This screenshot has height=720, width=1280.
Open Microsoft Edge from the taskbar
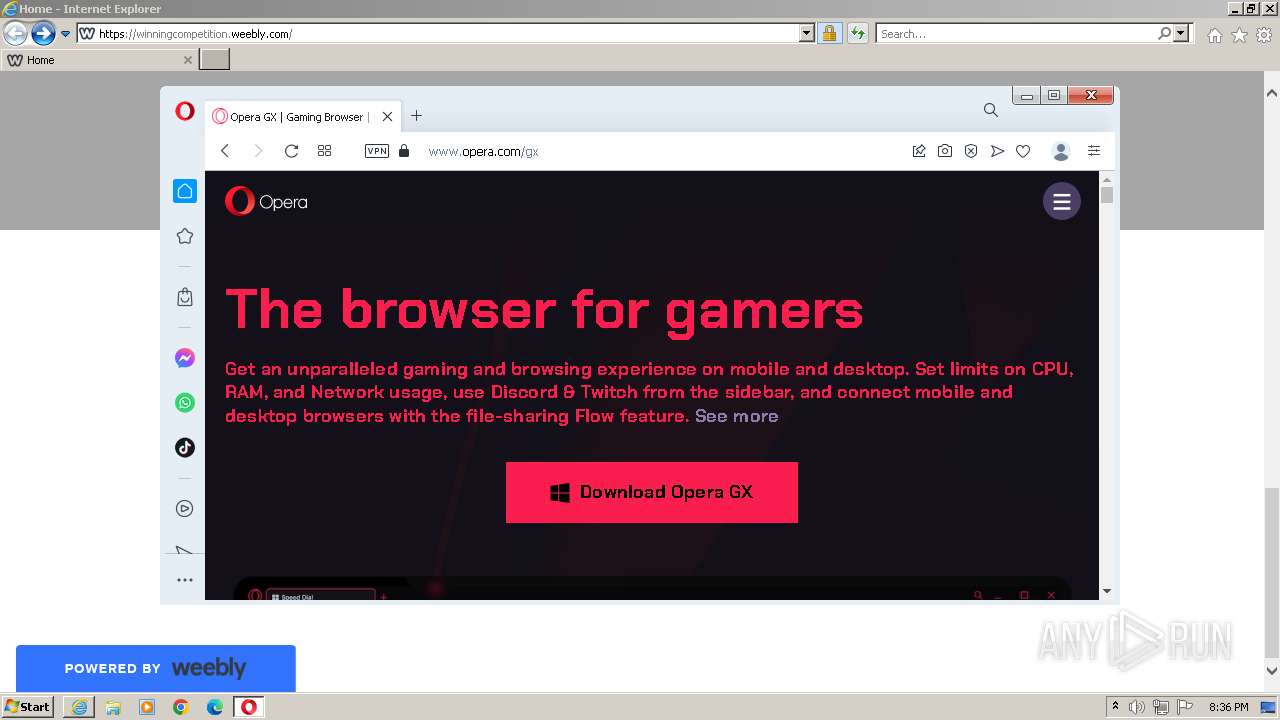215,707
